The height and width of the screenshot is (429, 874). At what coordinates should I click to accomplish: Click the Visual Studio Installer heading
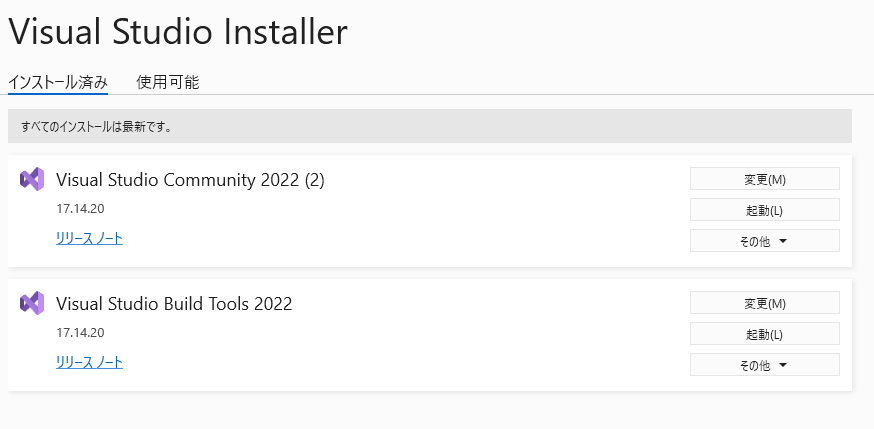(x=178, y=32)
